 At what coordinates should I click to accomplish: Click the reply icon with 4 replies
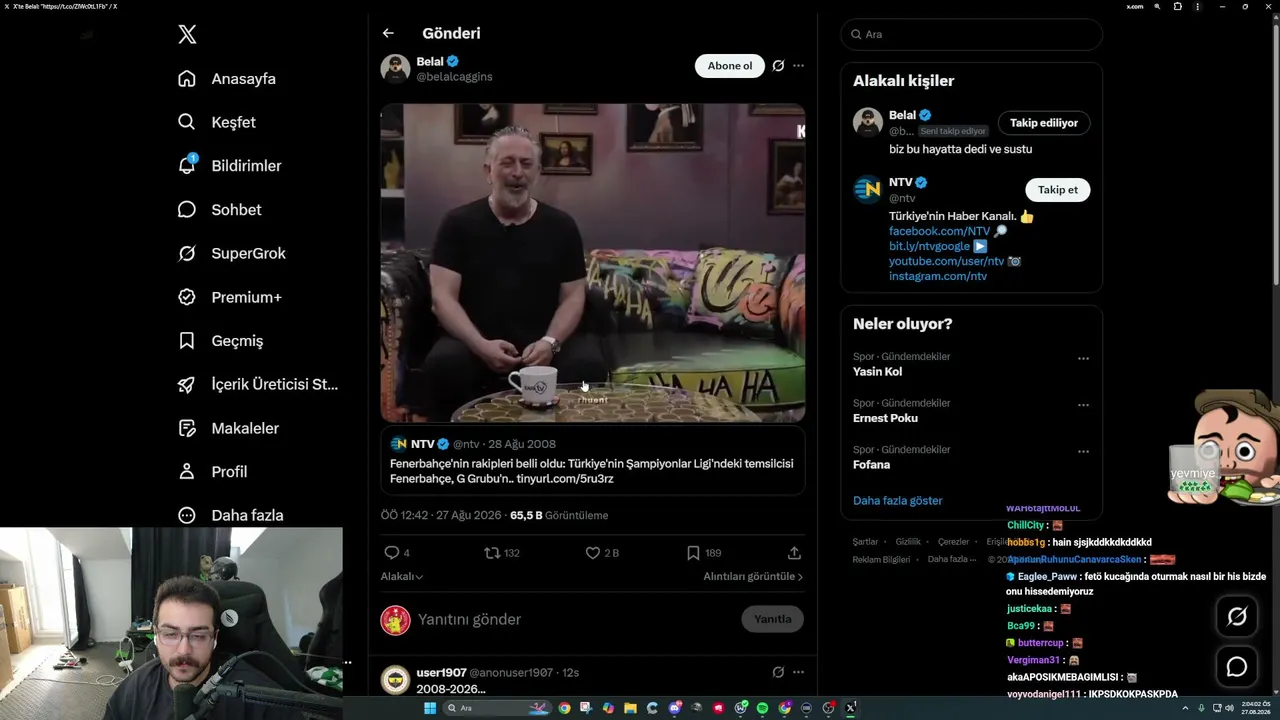tap(392, 553)
